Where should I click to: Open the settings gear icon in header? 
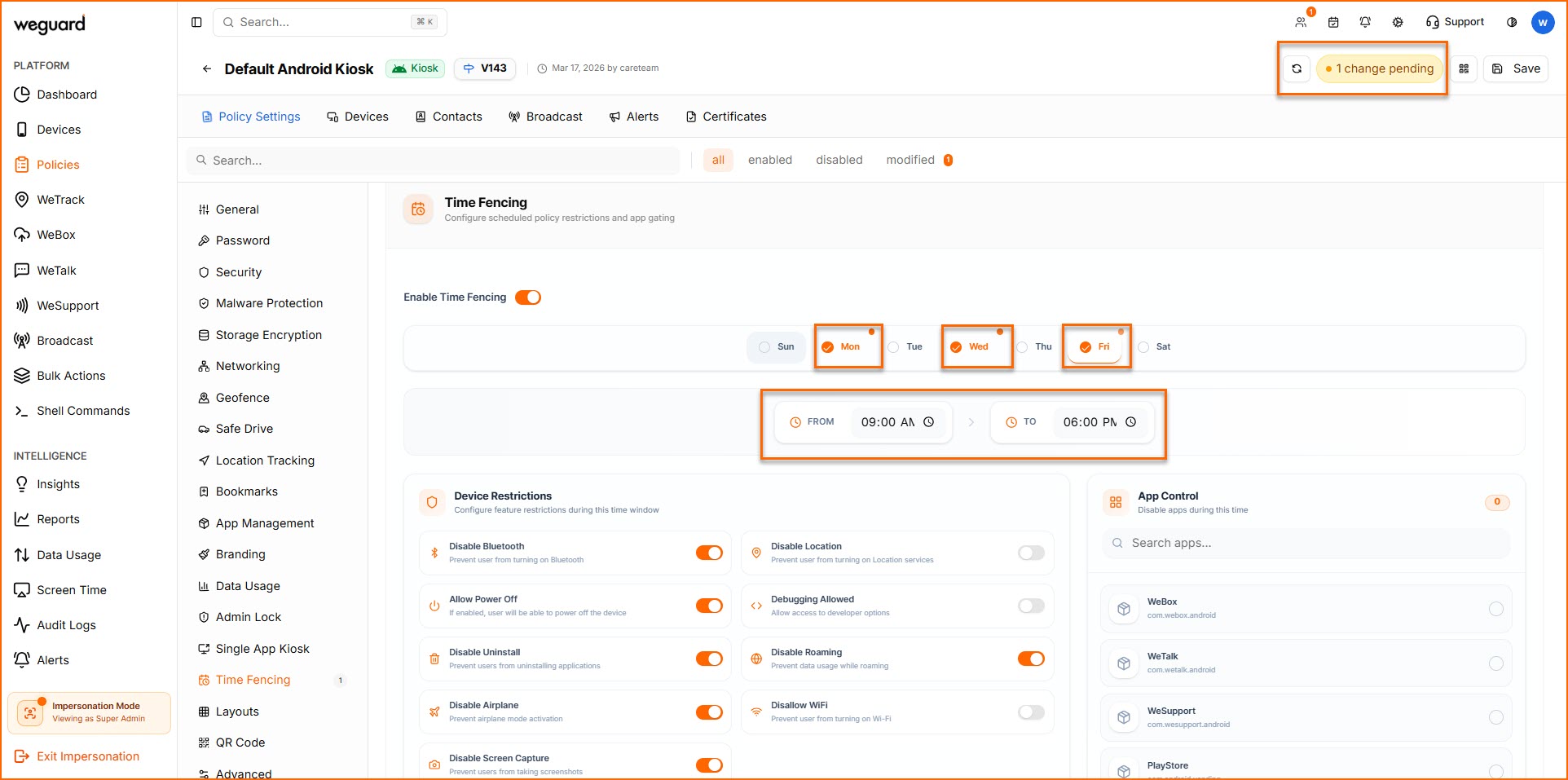pyautogui.click(x=1398, y=22)
